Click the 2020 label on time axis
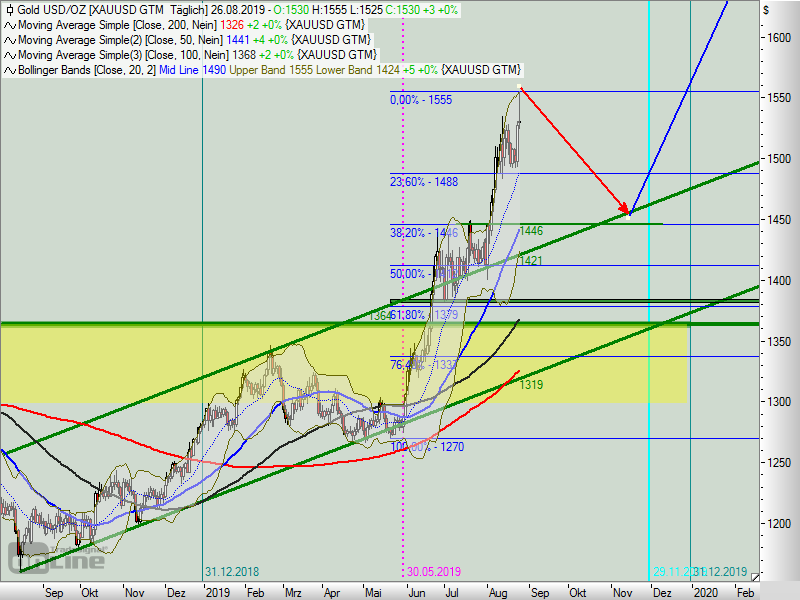Image resolution: width=800 pixels, height=600 pixels. [x=706, y=592]
